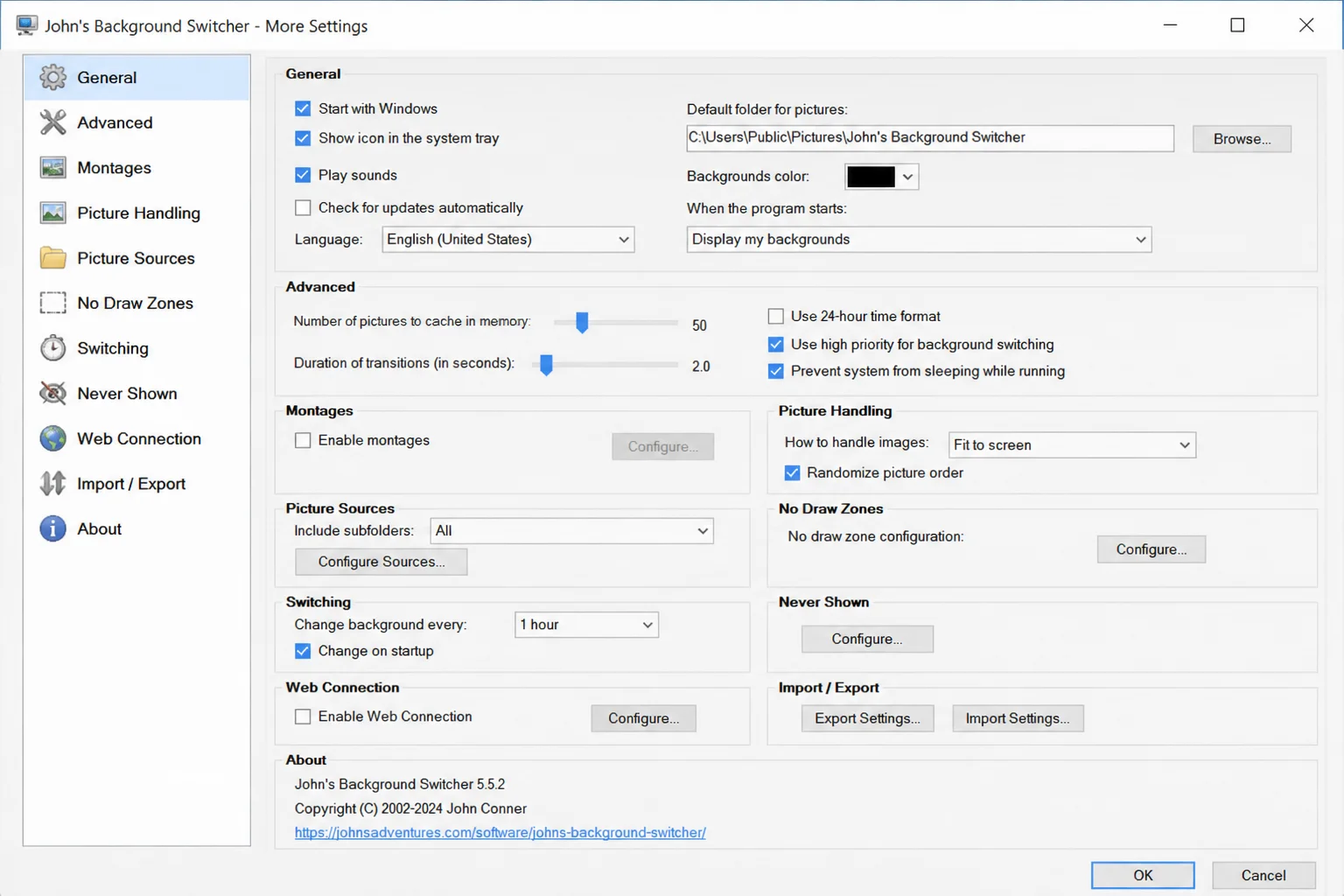Click the Switching stopwatch icon
The width and height of the screenshot is (1344, 896).
pyautogui.click(x=52, y=348)
